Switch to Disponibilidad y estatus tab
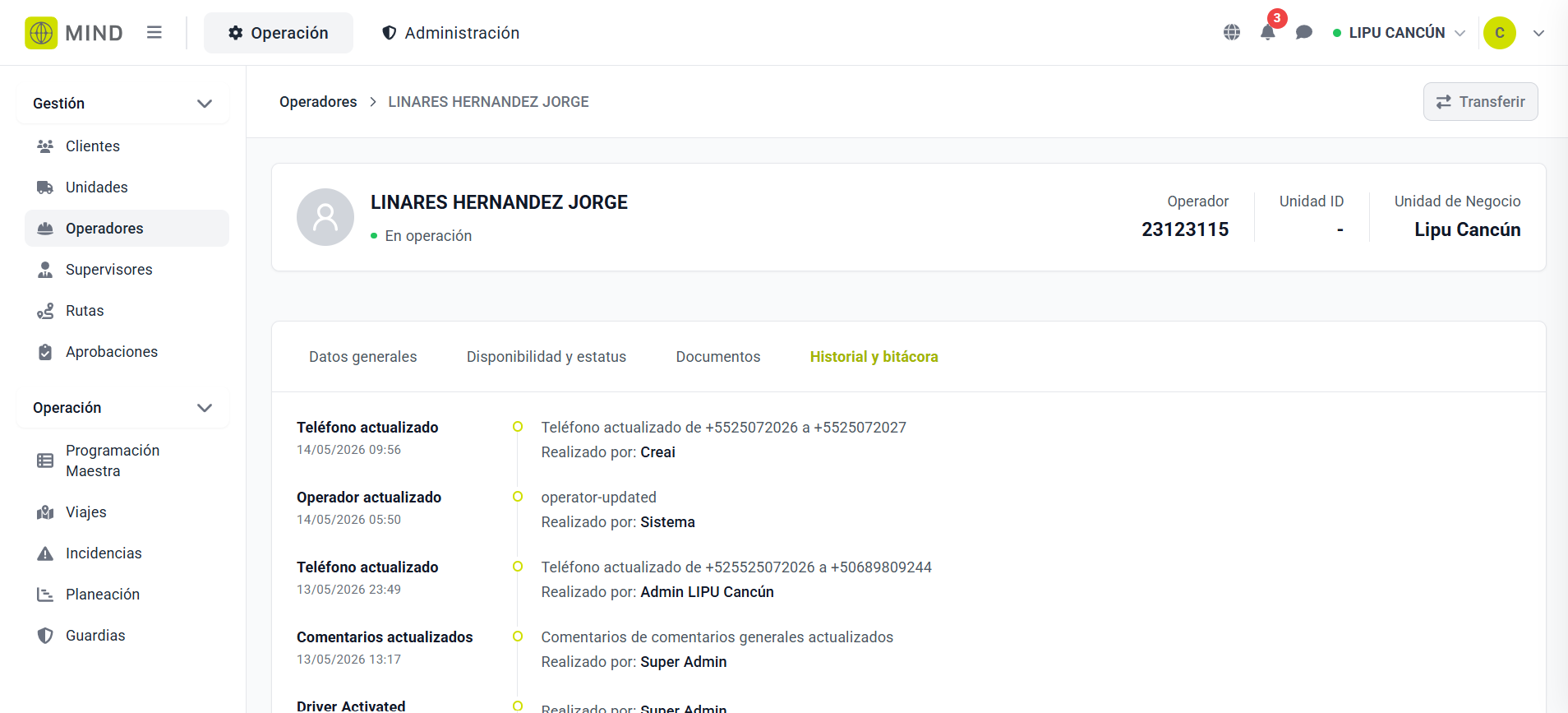 click(x=546, y=357)
